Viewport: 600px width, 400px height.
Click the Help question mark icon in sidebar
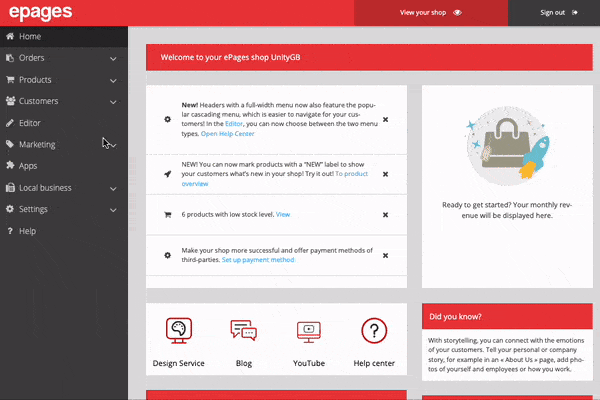pos(10,231)
